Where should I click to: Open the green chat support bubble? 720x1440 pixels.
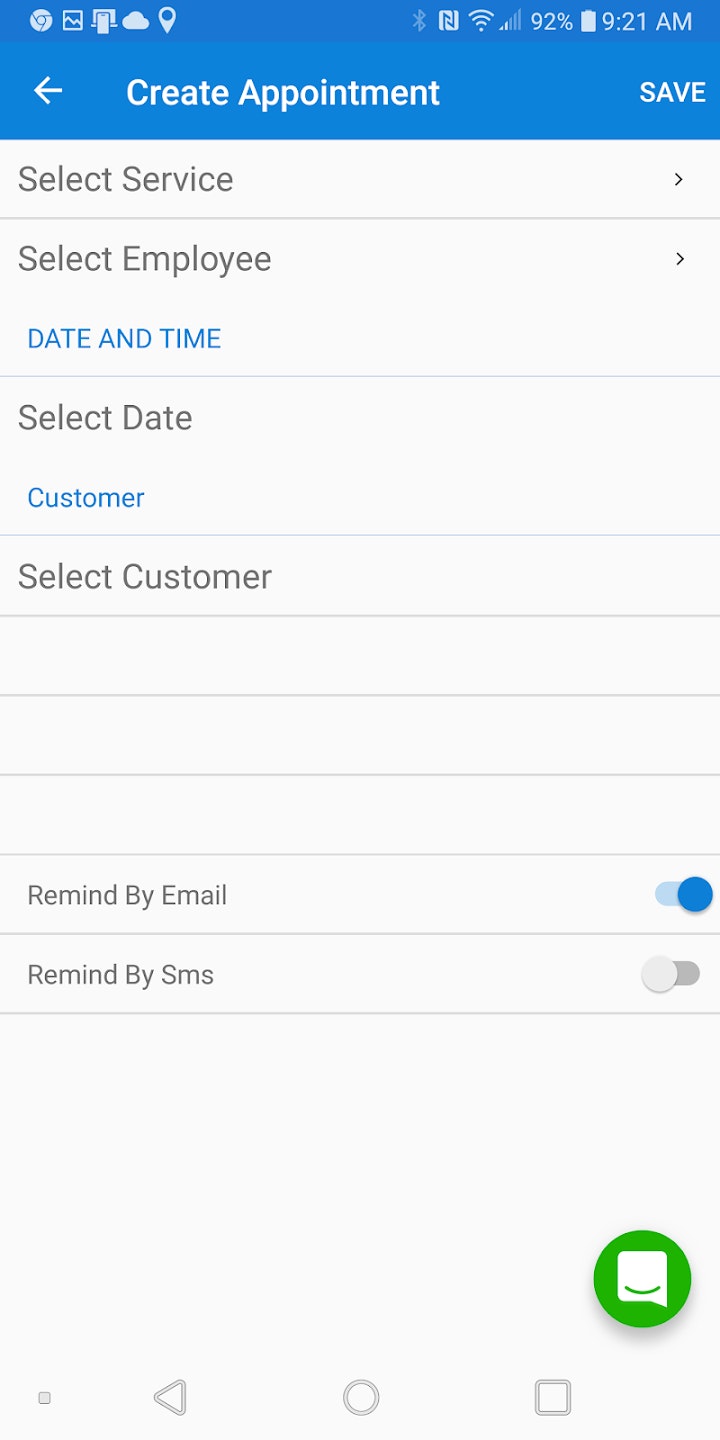click(642, 1279)
